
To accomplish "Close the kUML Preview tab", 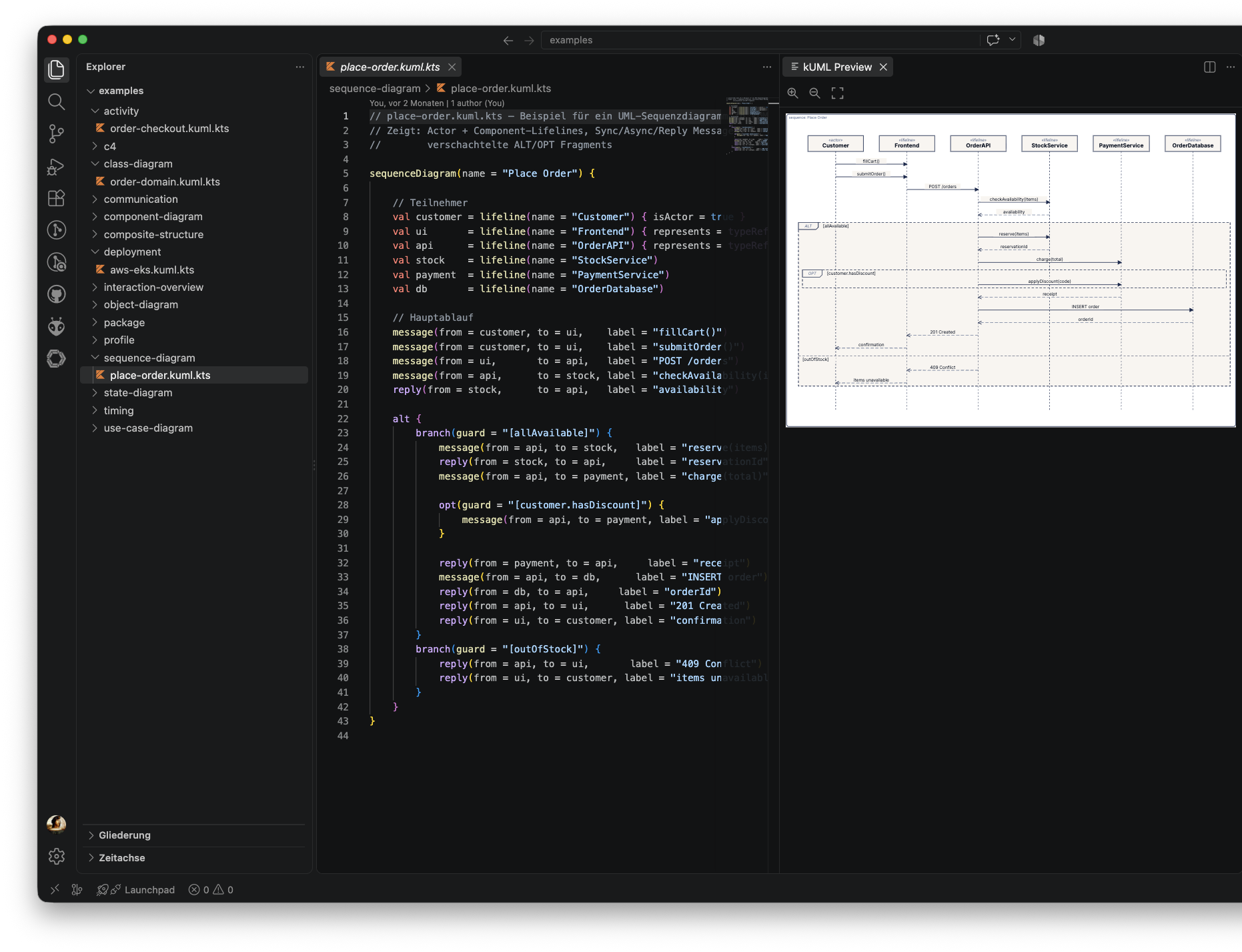I will [883, 67].
